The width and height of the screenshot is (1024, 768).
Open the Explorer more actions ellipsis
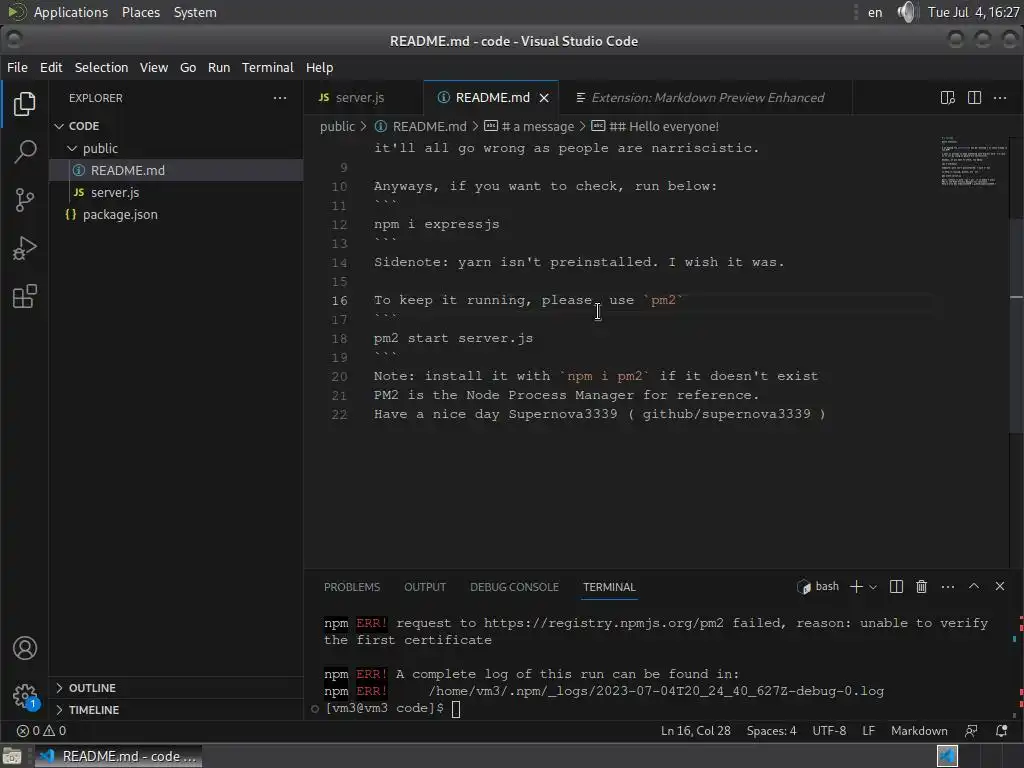point(280,98)
